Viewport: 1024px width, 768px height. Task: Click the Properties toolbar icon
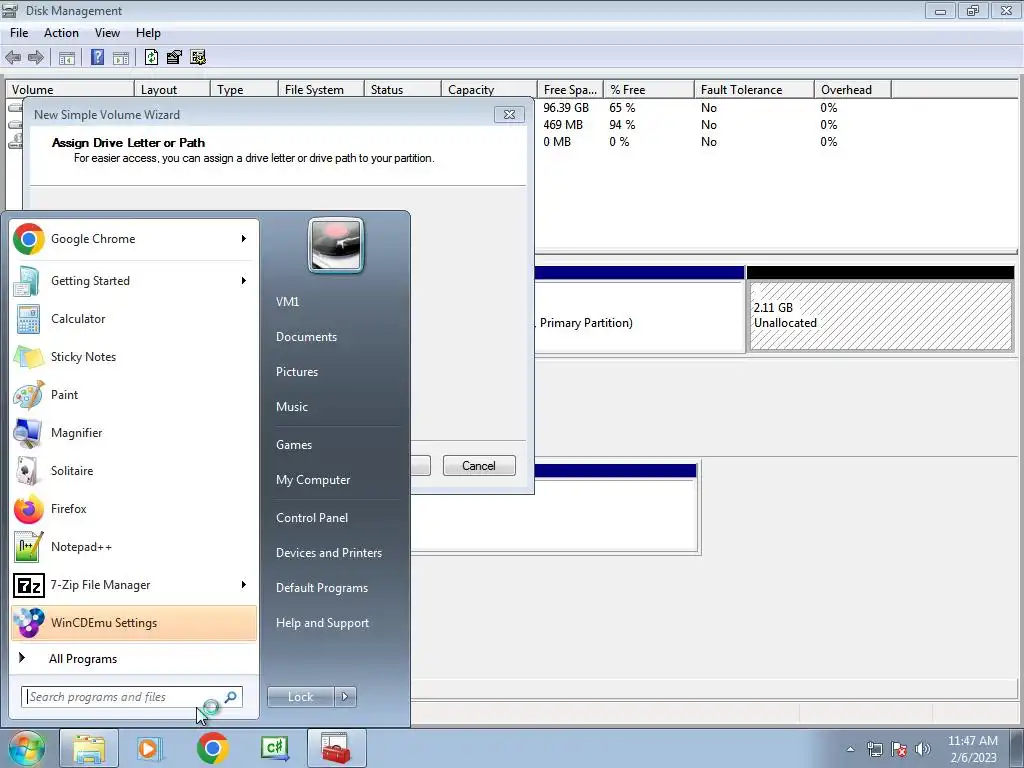(x=174, y=57)
